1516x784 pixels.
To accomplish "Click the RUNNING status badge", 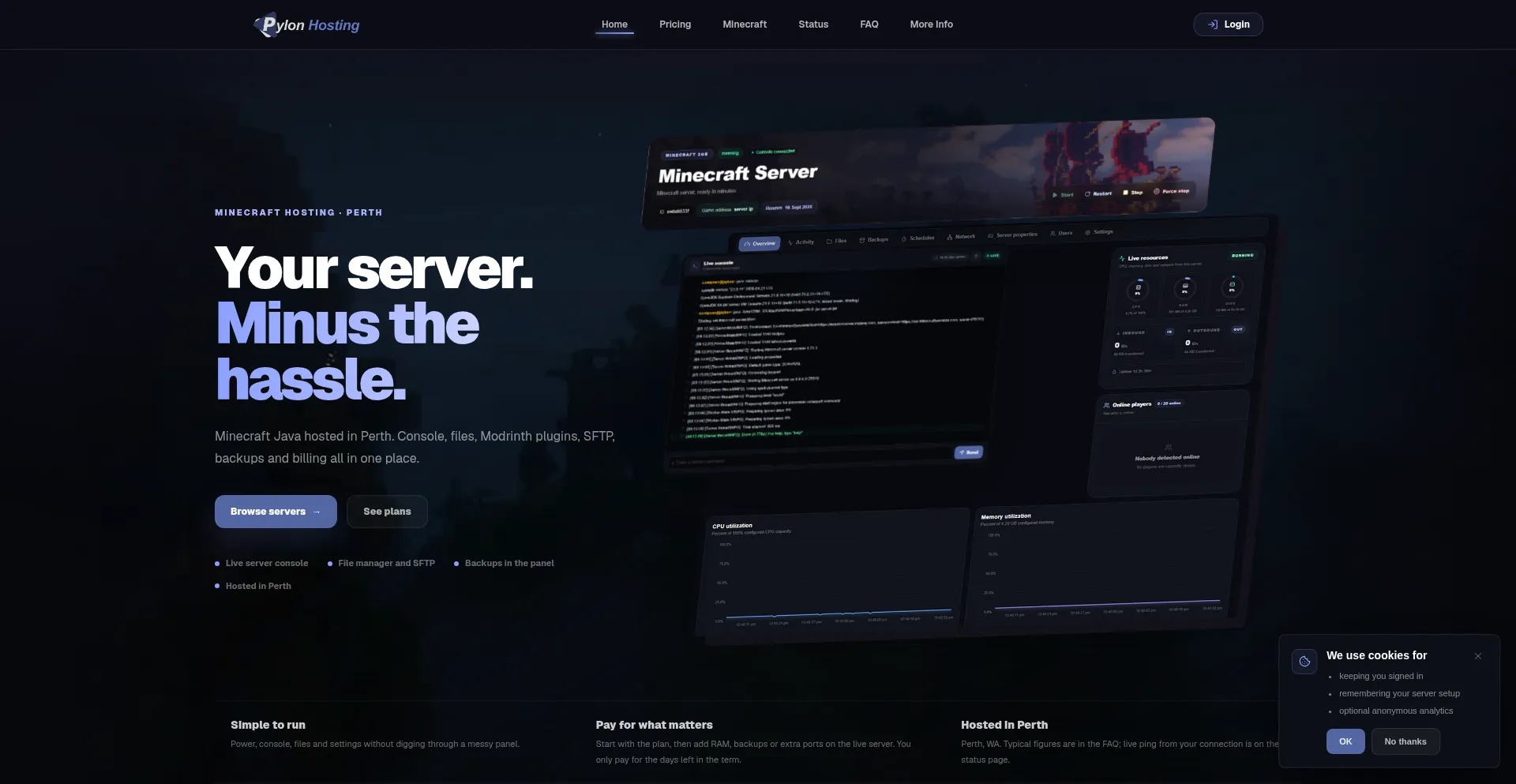I will tap(1242, 256).
